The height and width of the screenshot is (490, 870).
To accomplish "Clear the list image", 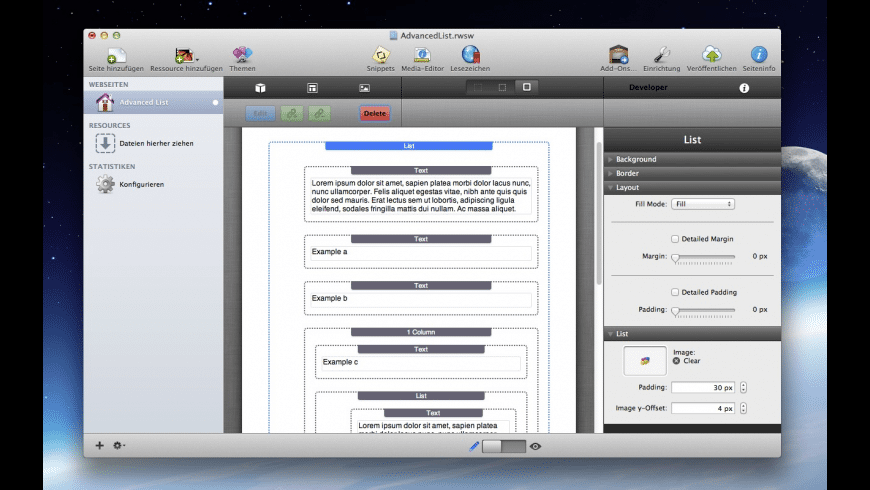I will [x=676, y=361].
